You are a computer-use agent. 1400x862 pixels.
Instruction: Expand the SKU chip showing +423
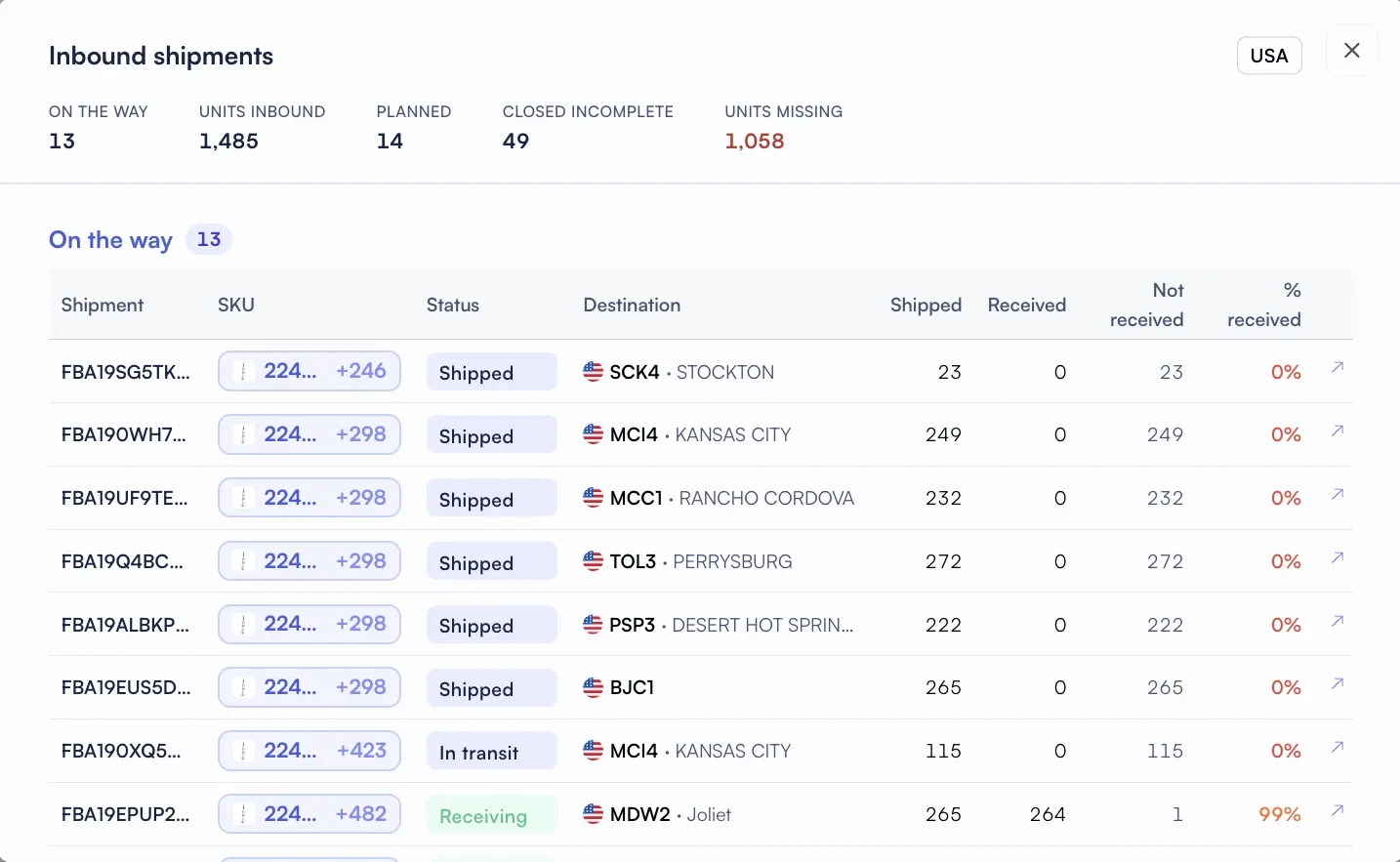coord(309,751)
